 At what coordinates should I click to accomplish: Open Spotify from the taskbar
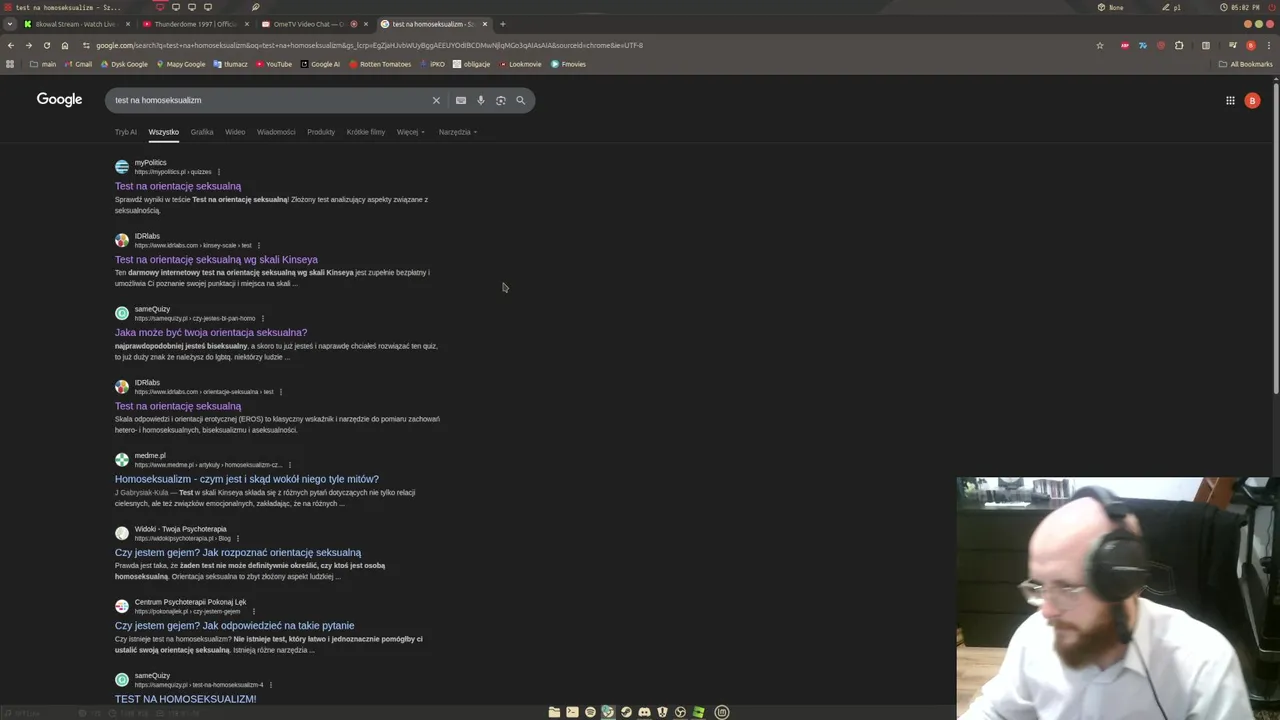click(590, 712)
